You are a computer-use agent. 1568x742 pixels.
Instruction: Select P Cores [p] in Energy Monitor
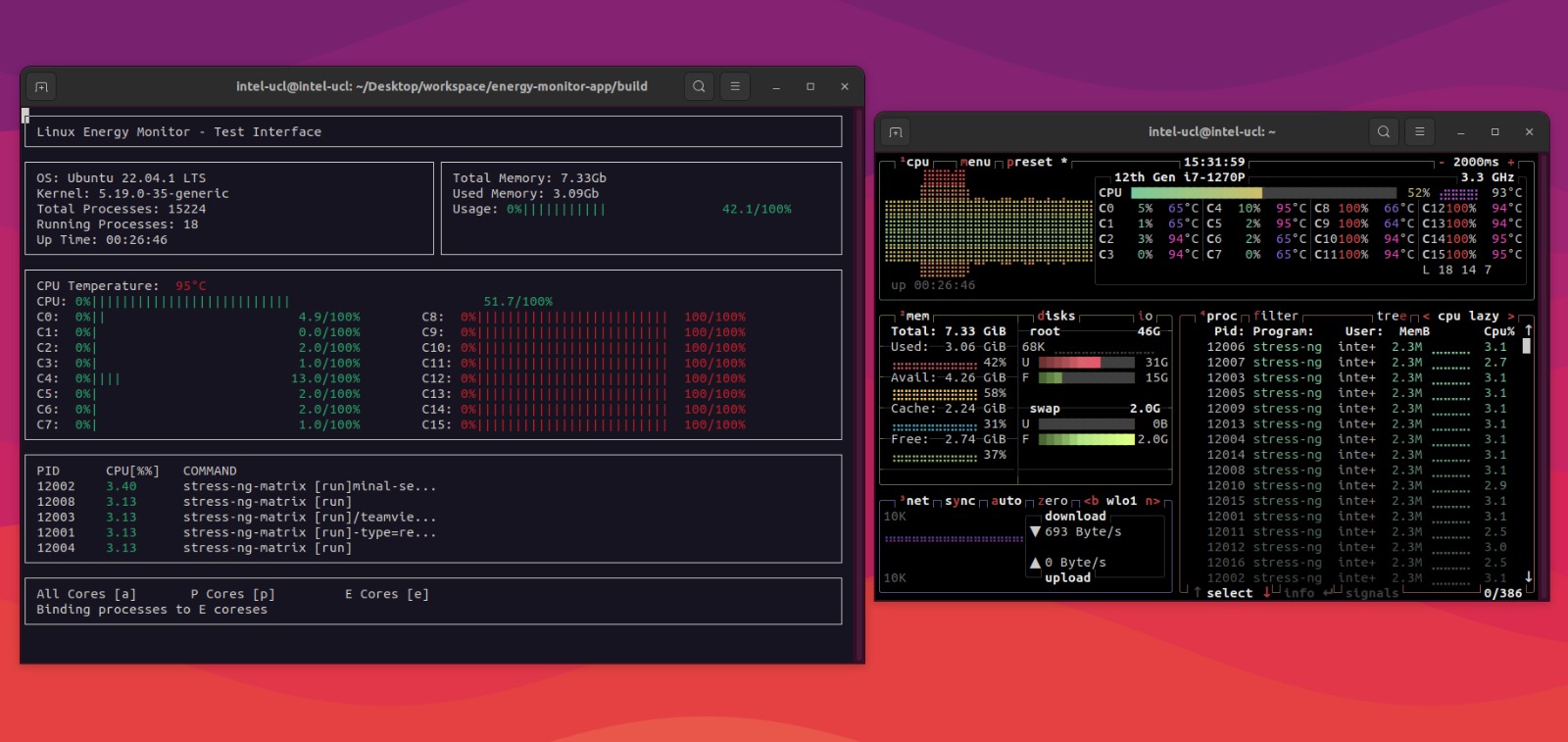233,594
